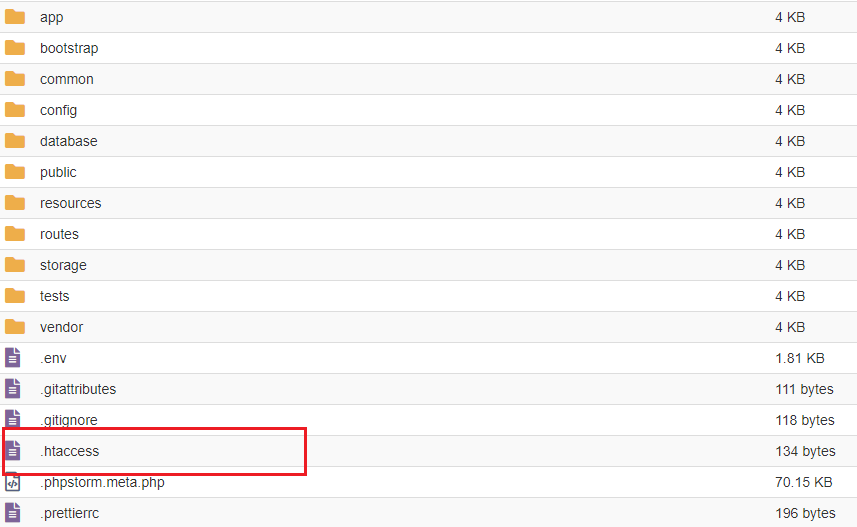Open the .gitattributes file
Screen dimensions: 857x527
(78, 389)
